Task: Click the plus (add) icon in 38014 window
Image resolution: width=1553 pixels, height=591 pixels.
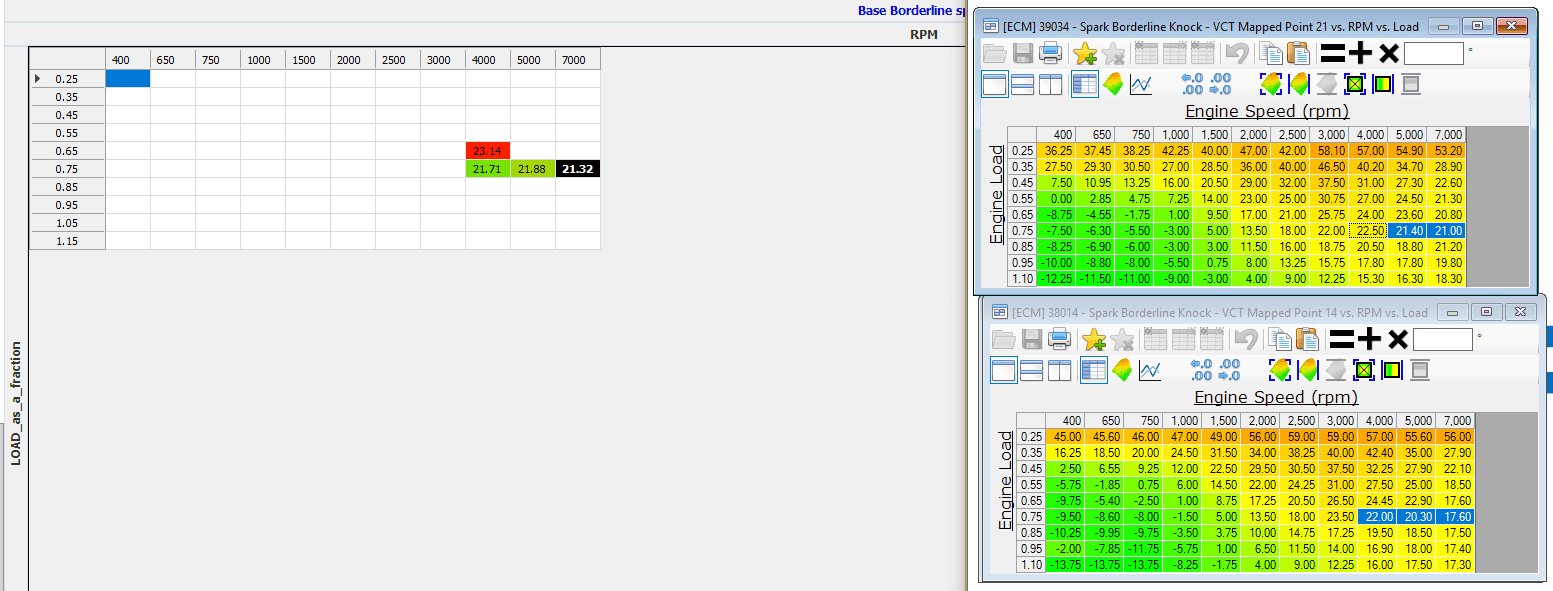Action: click(1369, 340)
